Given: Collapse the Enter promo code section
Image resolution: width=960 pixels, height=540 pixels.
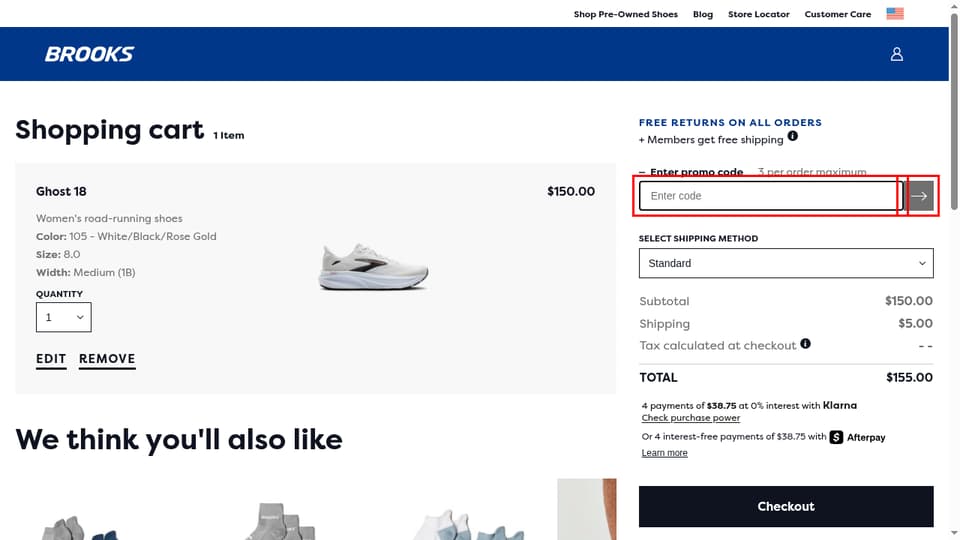Looking at the screenshot, I should [691, 172].
